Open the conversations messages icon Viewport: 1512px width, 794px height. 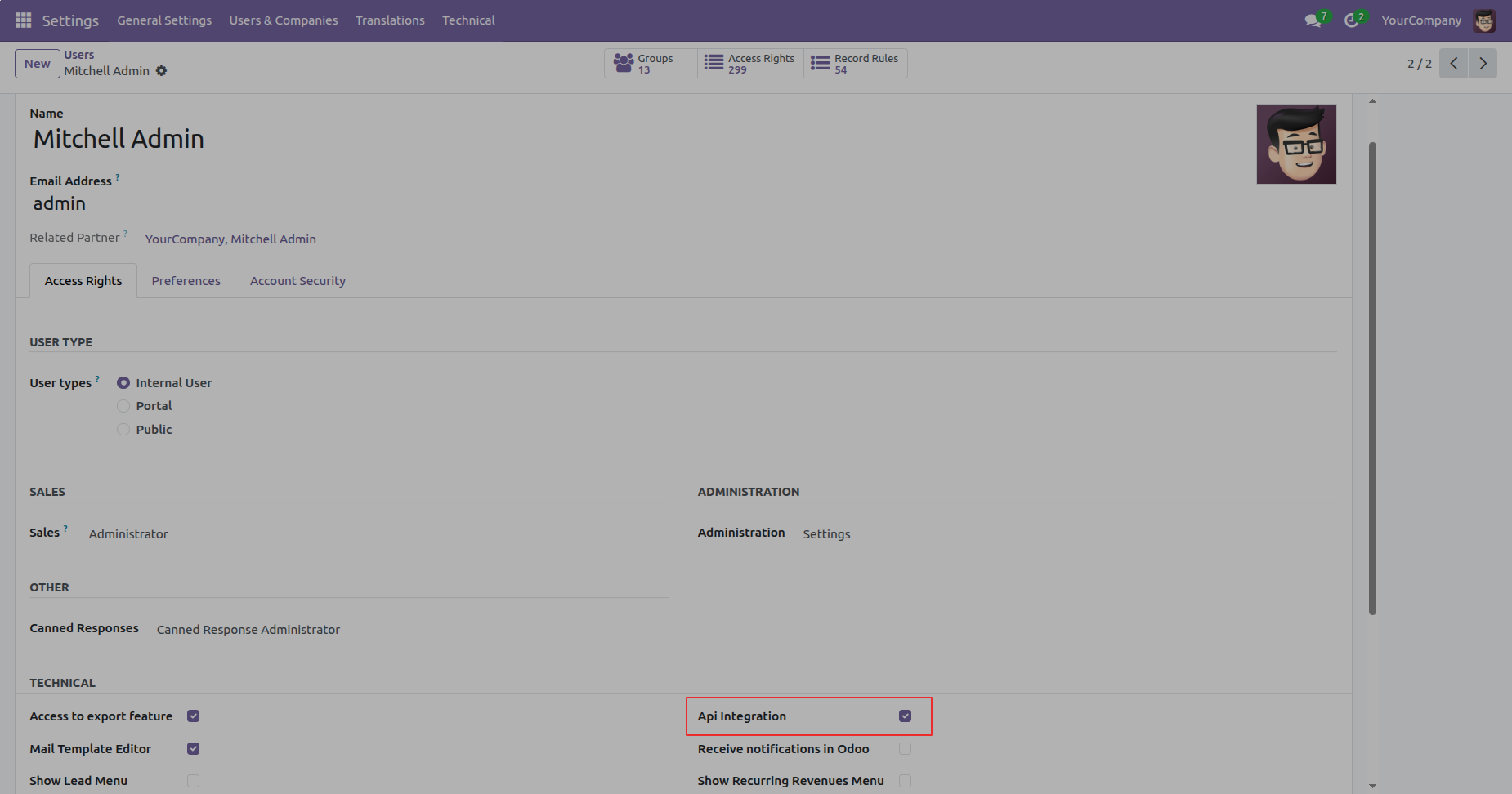pyautogui.click(x=1313, y=20)
